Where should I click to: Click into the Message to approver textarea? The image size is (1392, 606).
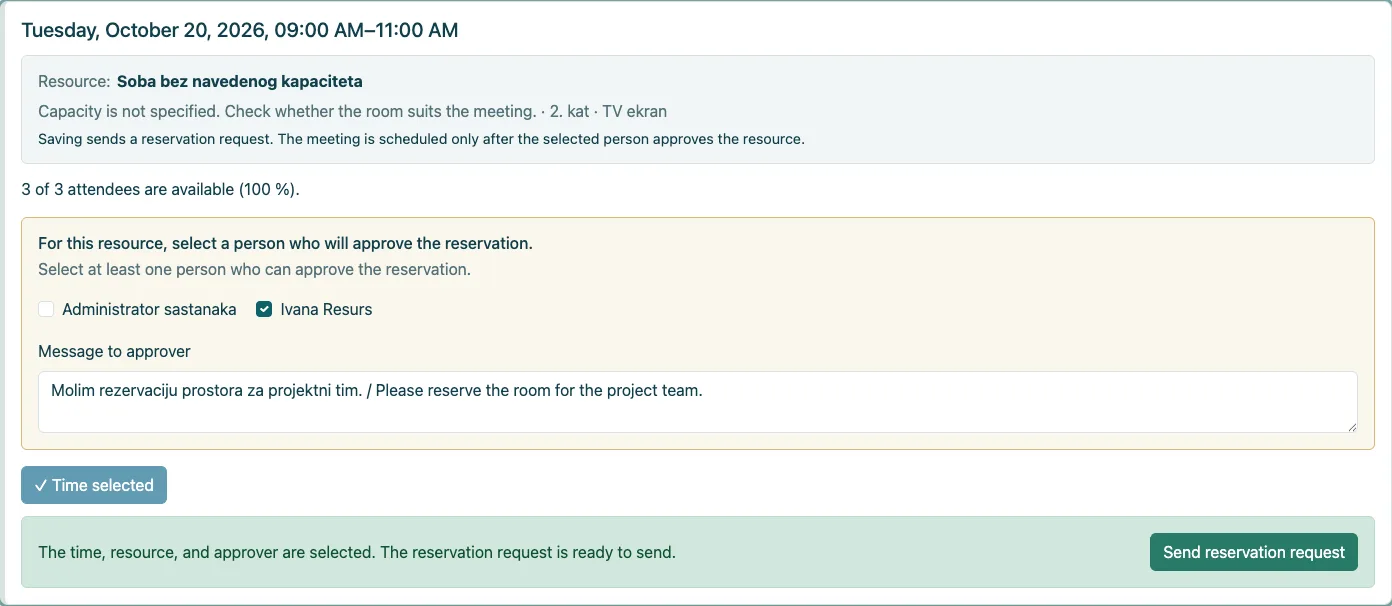[x=698, y=402]
